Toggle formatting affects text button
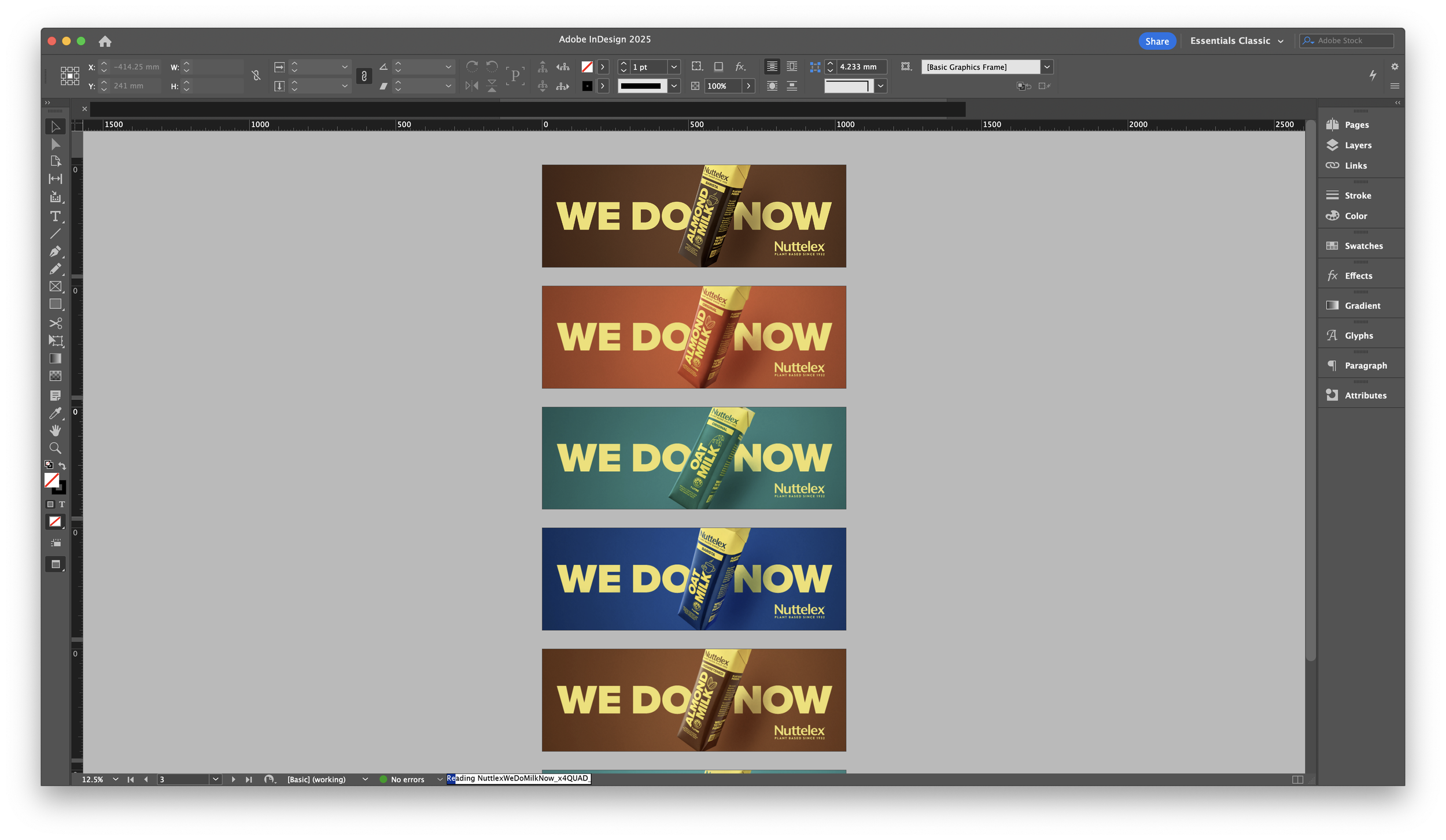This screenshot has height=840, width=1446. [62, 504]
